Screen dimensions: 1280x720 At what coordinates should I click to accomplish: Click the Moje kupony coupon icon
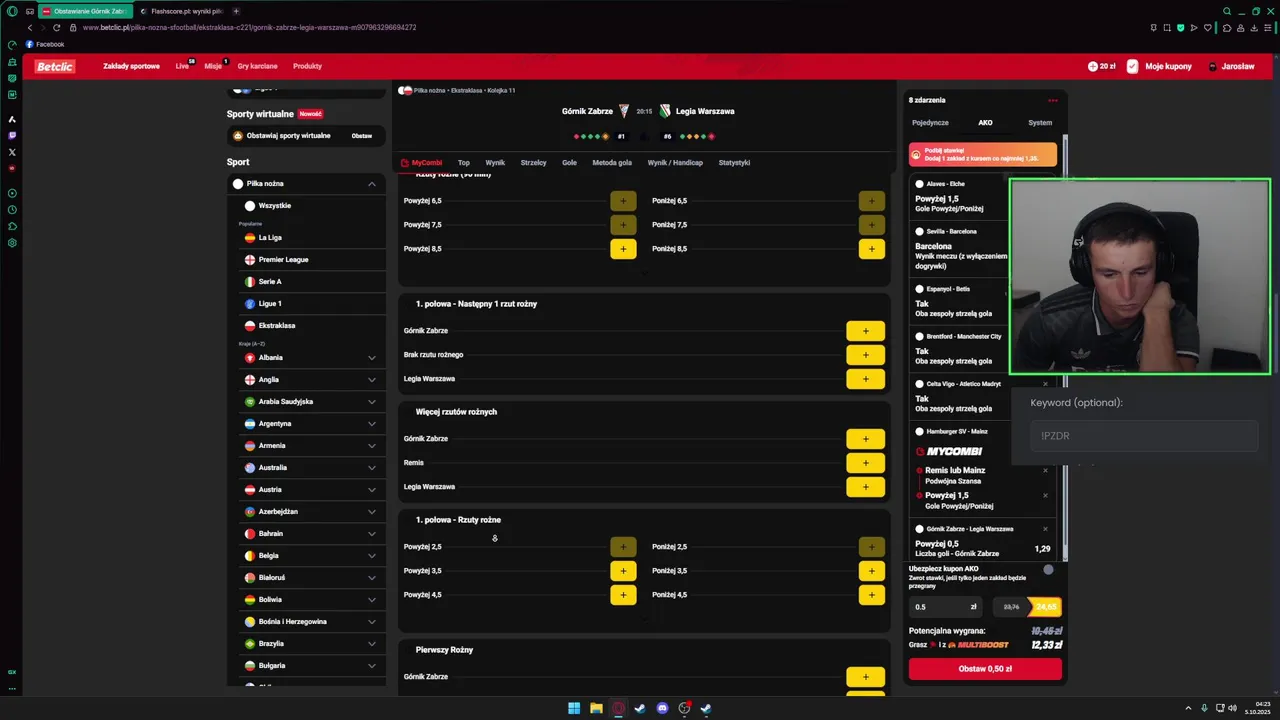(x=1132, y=66)
